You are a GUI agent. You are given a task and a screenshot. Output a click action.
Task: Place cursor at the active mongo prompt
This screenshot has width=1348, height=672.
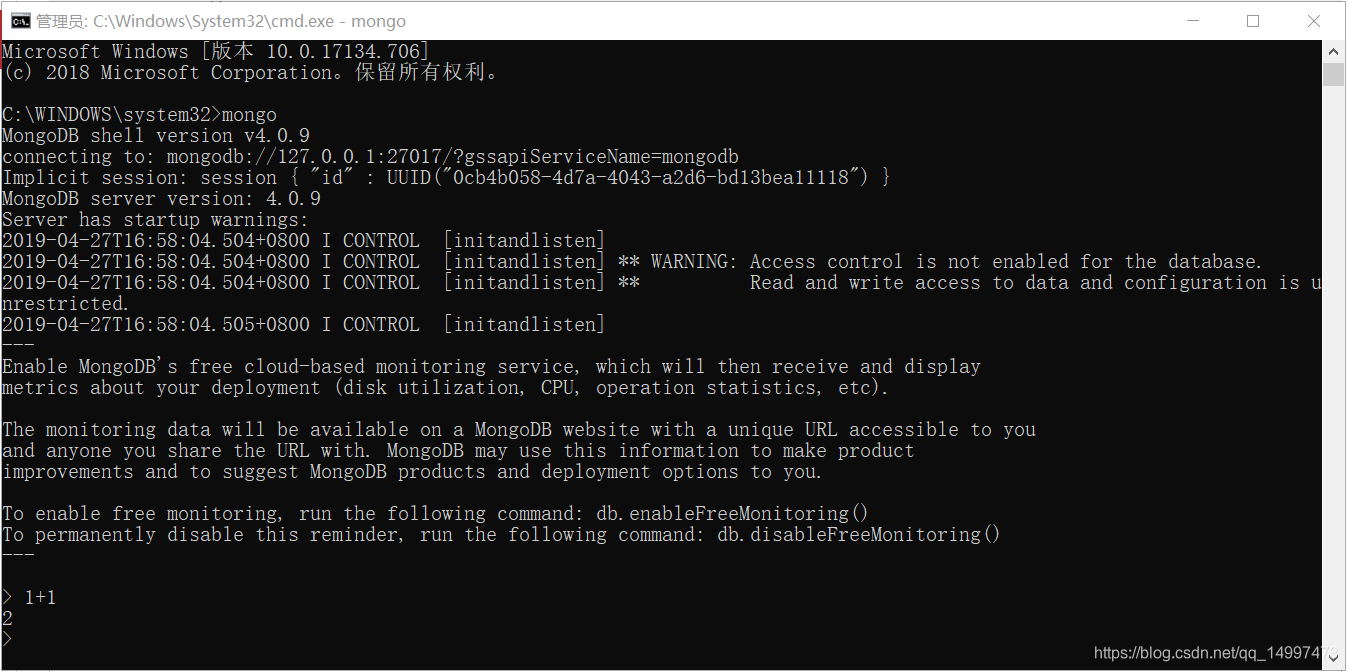pyautogui.click(x=18, y=638)
